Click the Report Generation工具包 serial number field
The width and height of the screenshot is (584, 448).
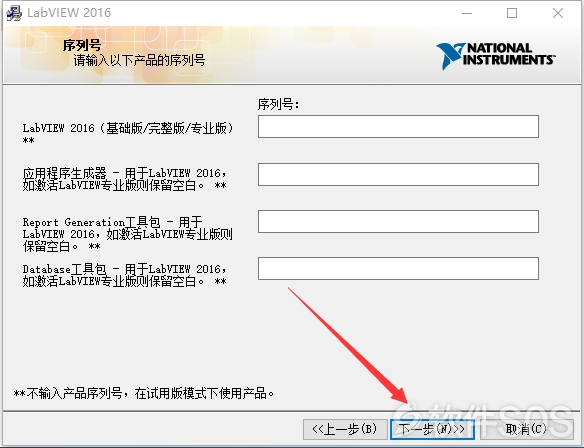coord(398,221)
